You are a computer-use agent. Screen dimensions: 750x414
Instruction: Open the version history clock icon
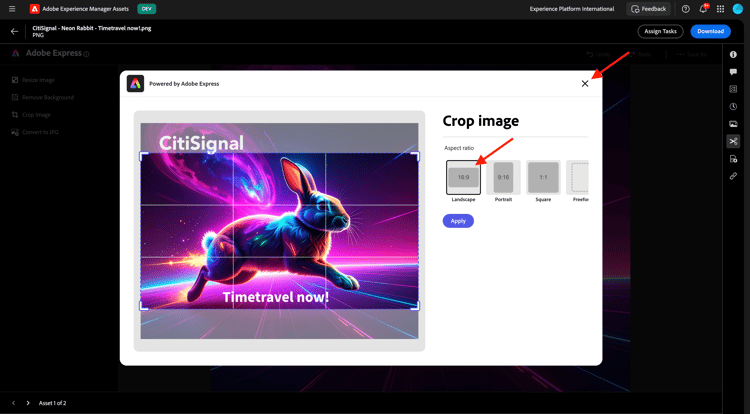coord(733,107)
